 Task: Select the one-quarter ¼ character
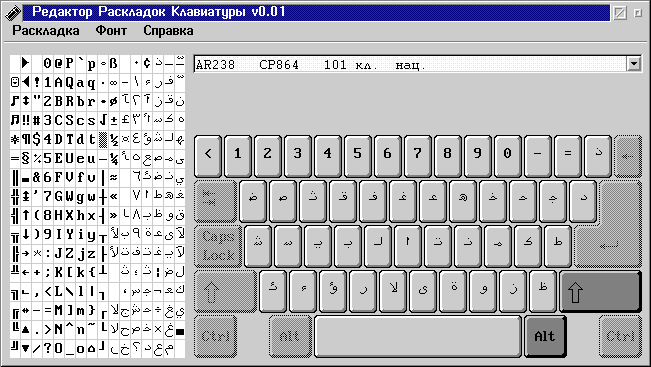(114, 158)
